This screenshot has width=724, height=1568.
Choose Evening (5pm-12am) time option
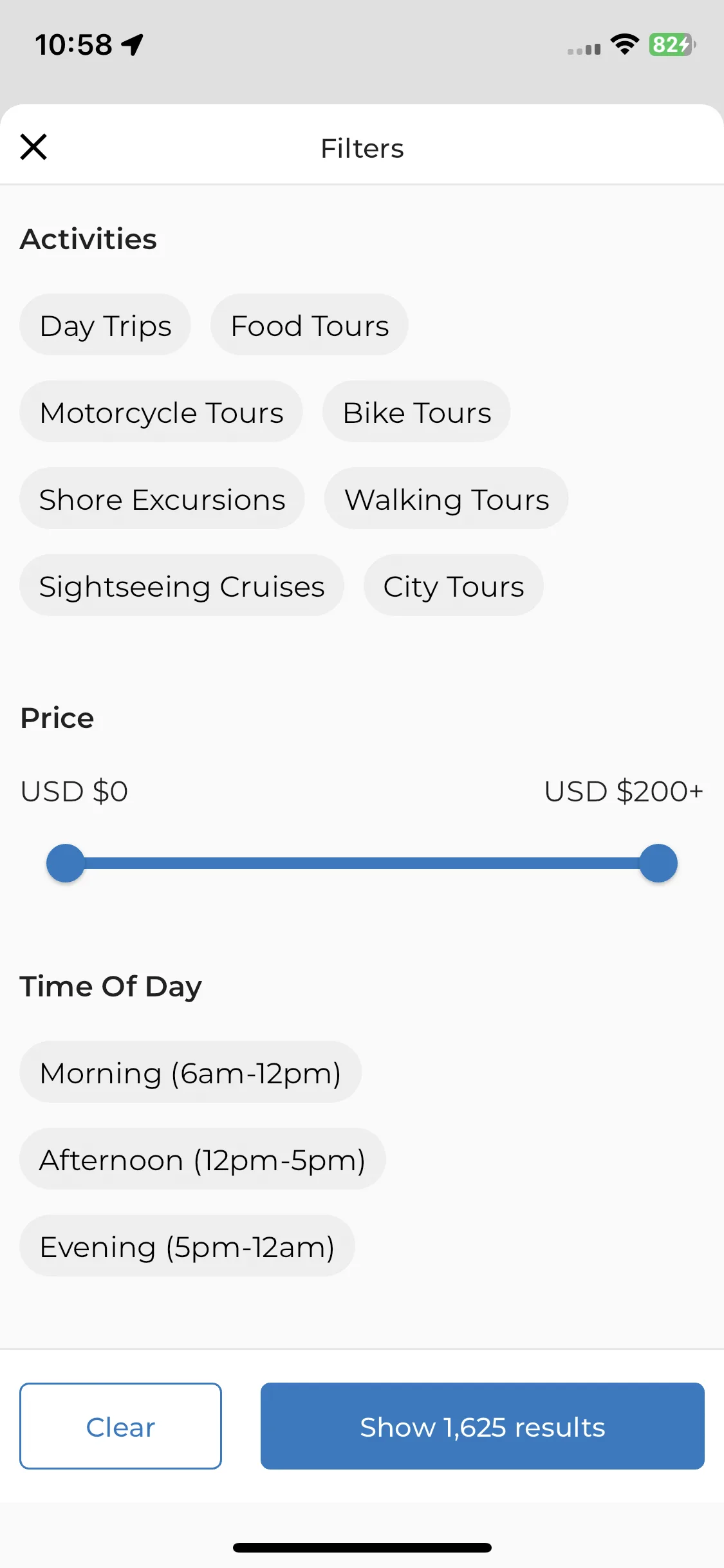[187, 1246]
